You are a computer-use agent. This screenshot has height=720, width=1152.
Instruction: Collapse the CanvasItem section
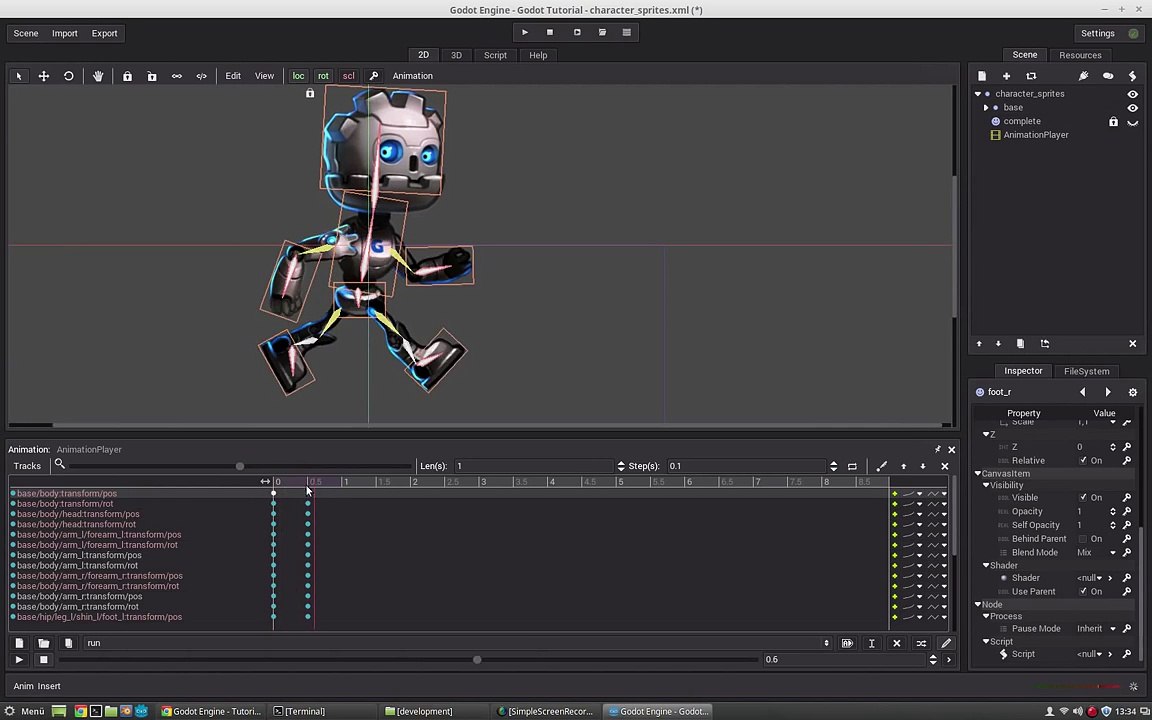(x=978, y=474)
